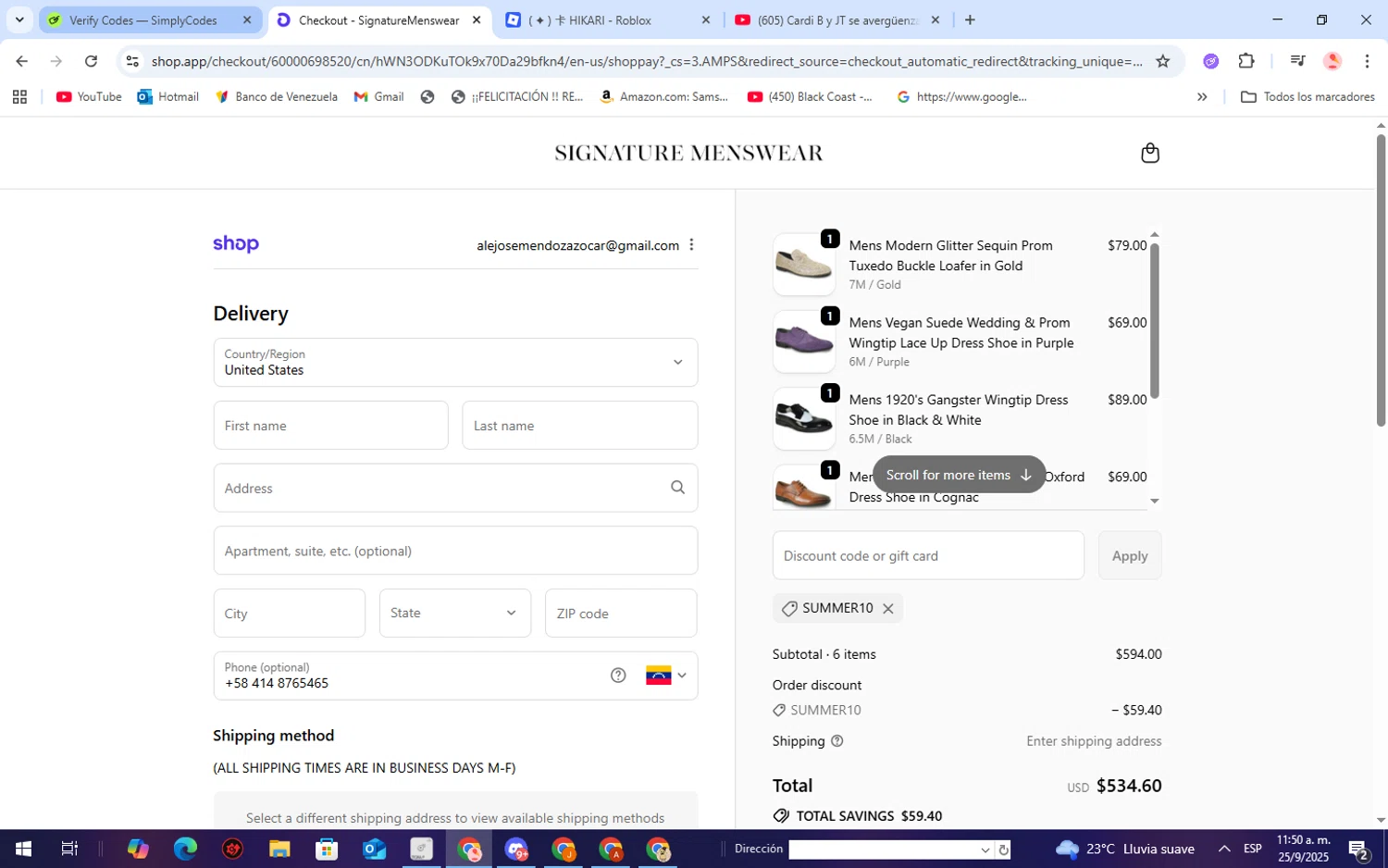Open Microsoft Edge from taskbar
Screen dimensions: 1388x868
[x=185, y=849]
